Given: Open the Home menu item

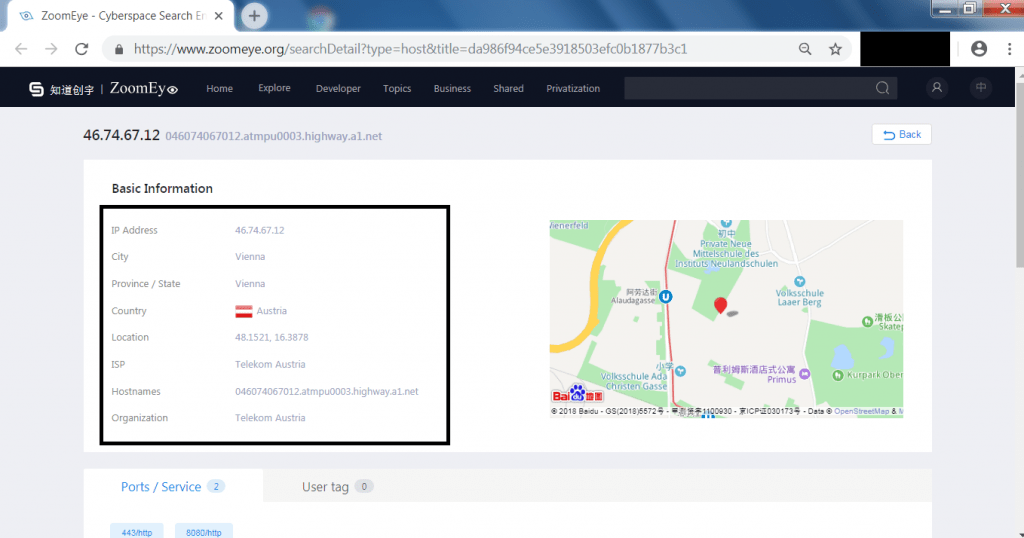Looking at the screenshot, I should tap(219, 88).
